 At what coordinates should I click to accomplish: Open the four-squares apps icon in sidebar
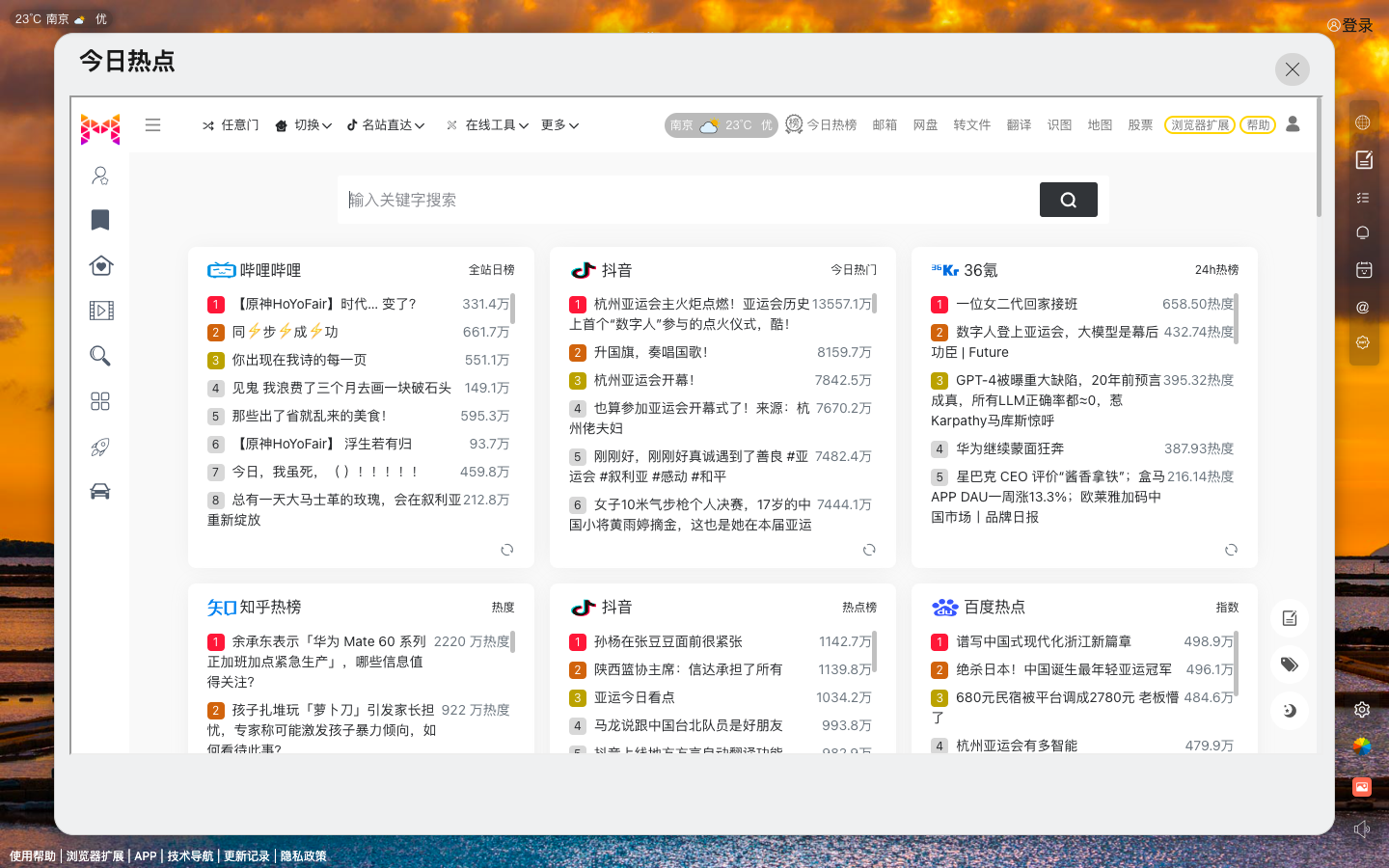pyautogui.click(x=100, y=401)
